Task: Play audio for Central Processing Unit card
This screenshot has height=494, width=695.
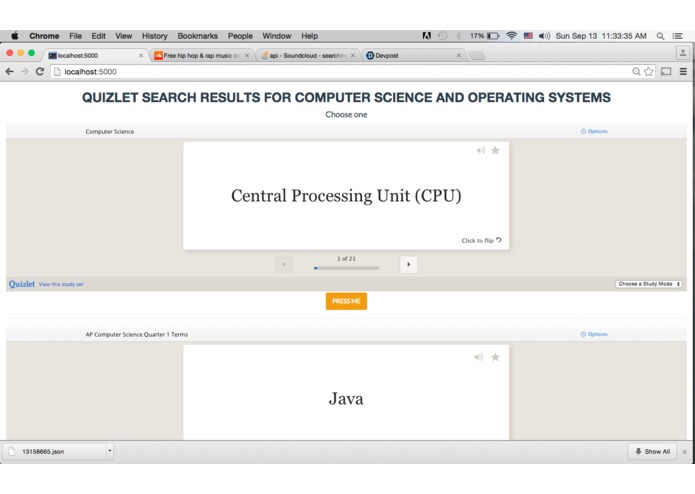Action: (x=480, y=151)
